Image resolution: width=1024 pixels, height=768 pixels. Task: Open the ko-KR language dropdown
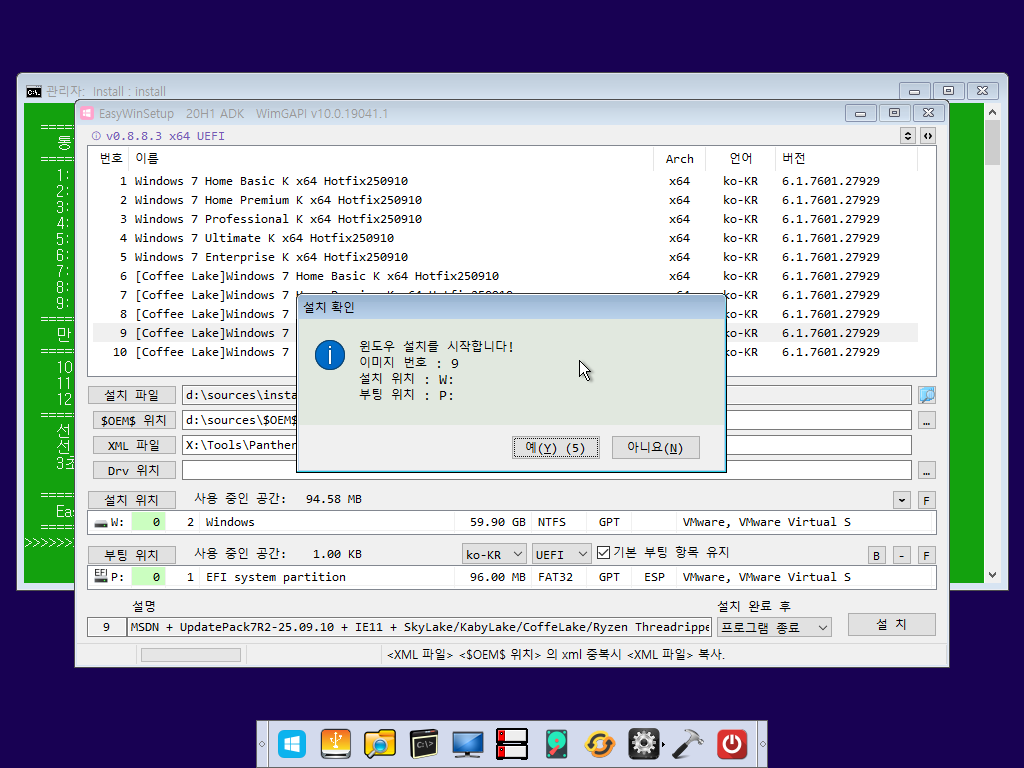(494, 554)
